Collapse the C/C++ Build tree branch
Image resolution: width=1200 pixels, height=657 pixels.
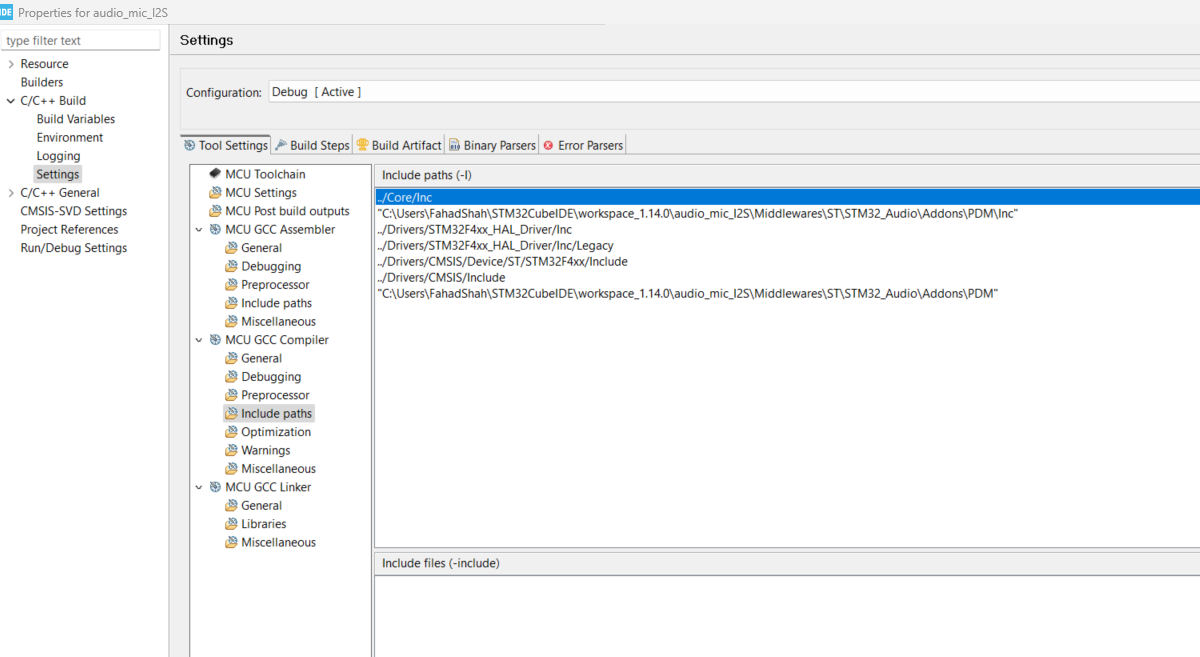click(x=9, y=100)
